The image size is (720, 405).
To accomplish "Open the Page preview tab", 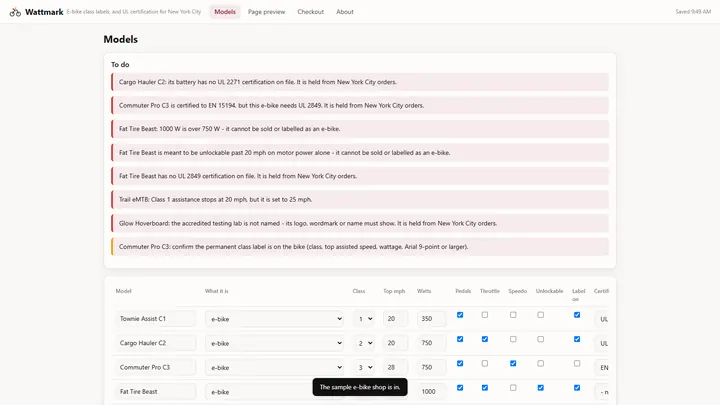I will [x=266, y=12].
